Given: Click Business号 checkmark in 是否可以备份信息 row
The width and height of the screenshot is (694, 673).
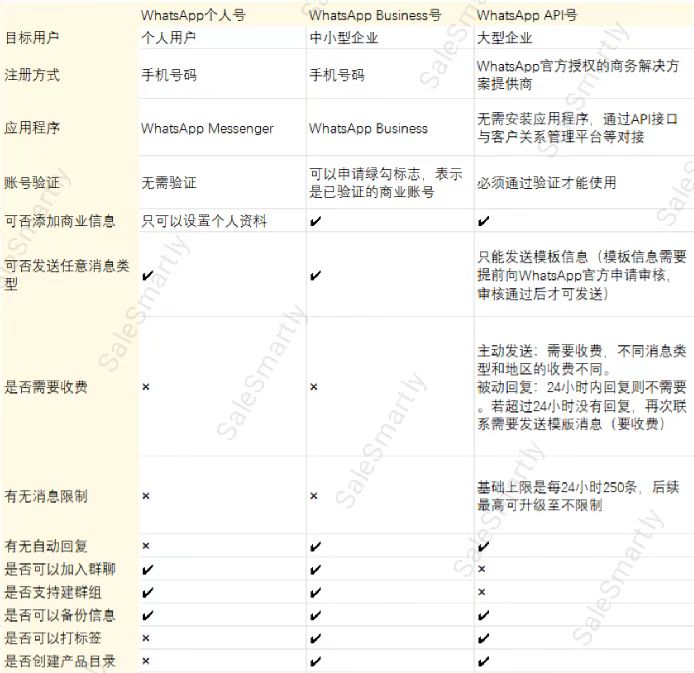Looking at the screenshot, I should point(316,615).
